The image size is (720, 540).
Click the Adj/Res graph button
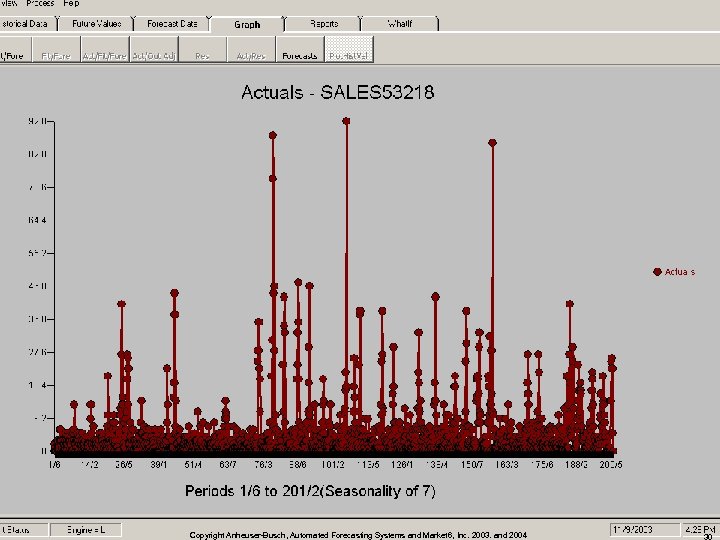[x=251, y=49]
